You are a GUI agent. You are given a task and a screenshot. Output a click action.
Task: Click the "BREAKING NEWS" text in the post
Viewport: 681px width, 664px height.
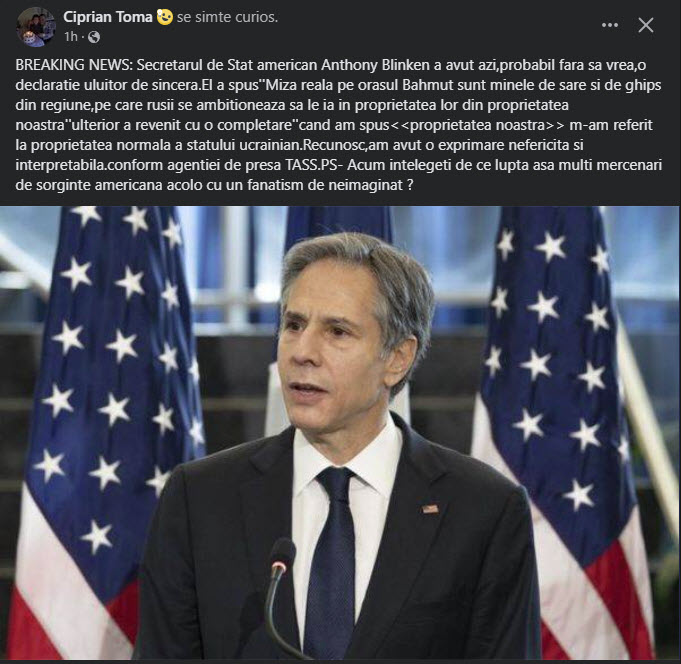pyautogui.click(x=72, y=65)
